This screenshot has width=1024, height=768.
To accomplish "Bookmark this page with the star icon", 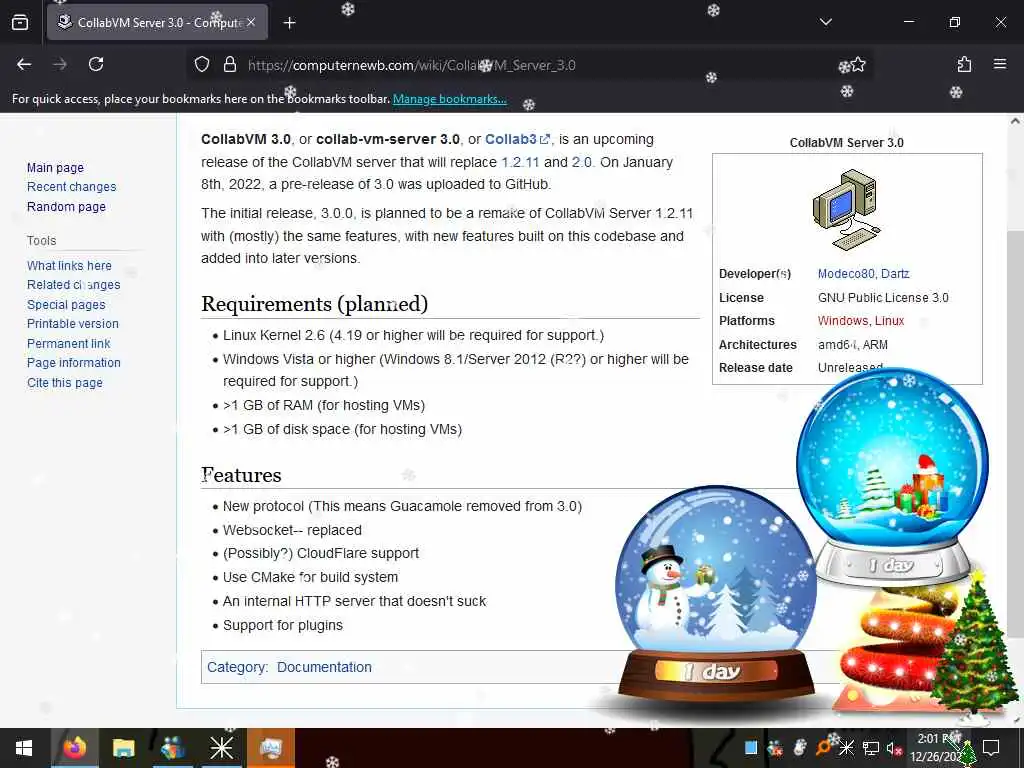I will coord(857,64).
